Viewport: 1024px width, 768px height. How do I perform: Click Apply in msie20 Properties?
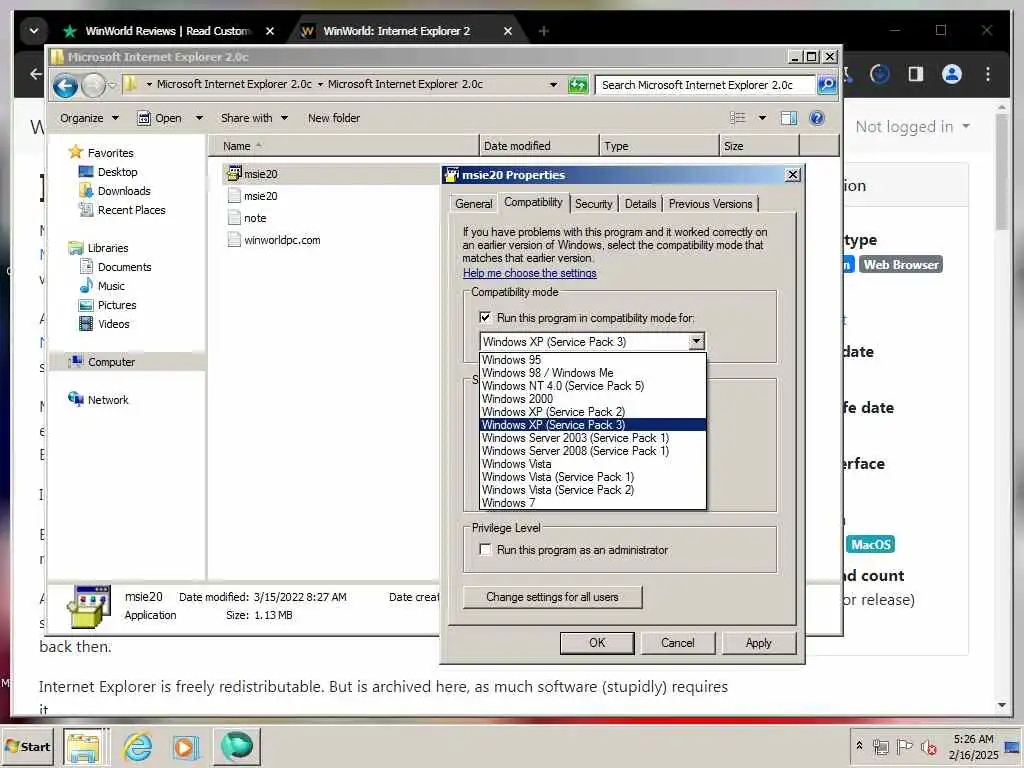(759, 643)
